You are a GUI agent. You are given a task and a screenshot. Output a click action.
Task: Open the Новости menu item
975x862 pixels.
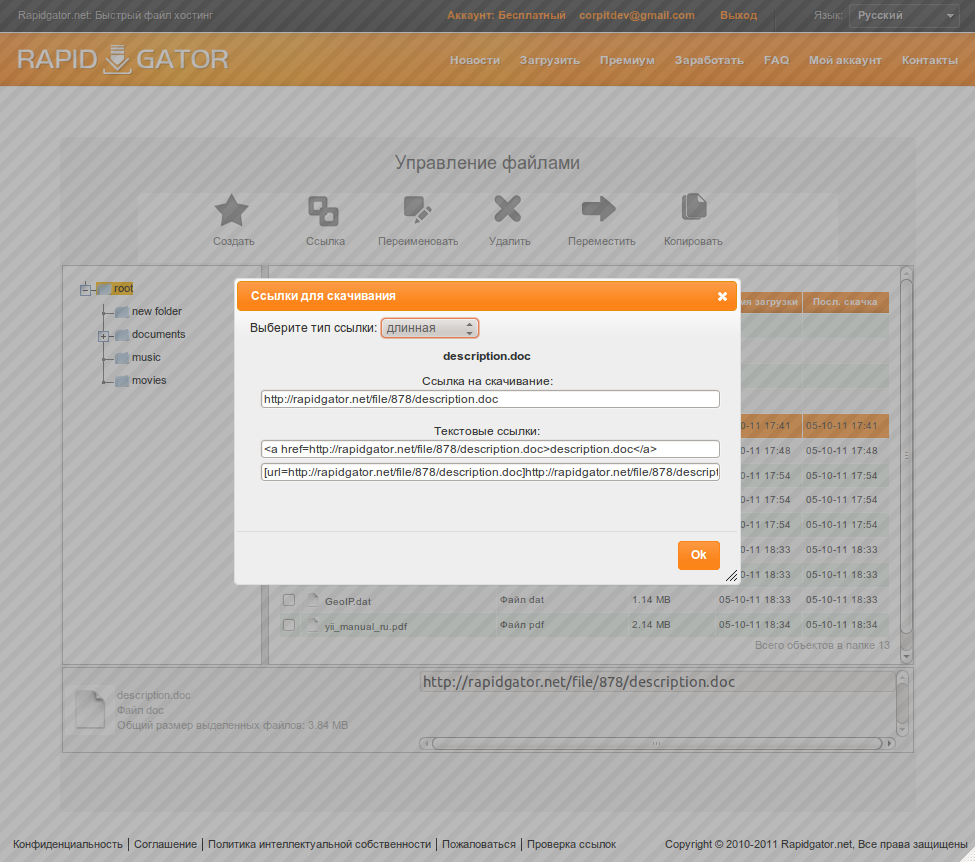(475, 60)
